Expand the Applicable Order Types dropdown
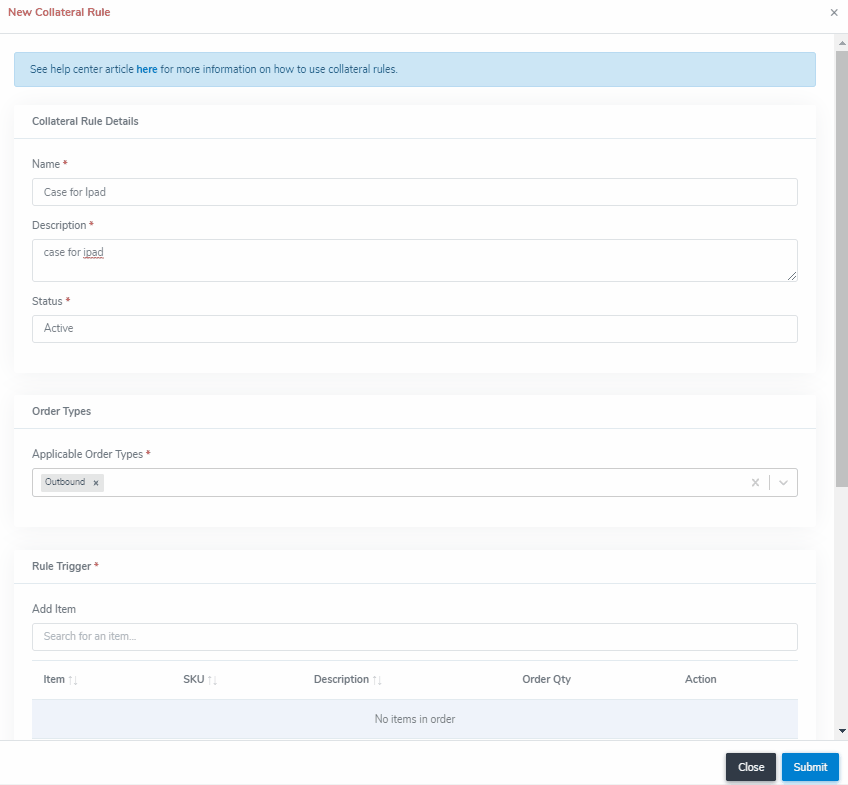The height and width of the screenshot is (785, 848). [x=784, y=483]
